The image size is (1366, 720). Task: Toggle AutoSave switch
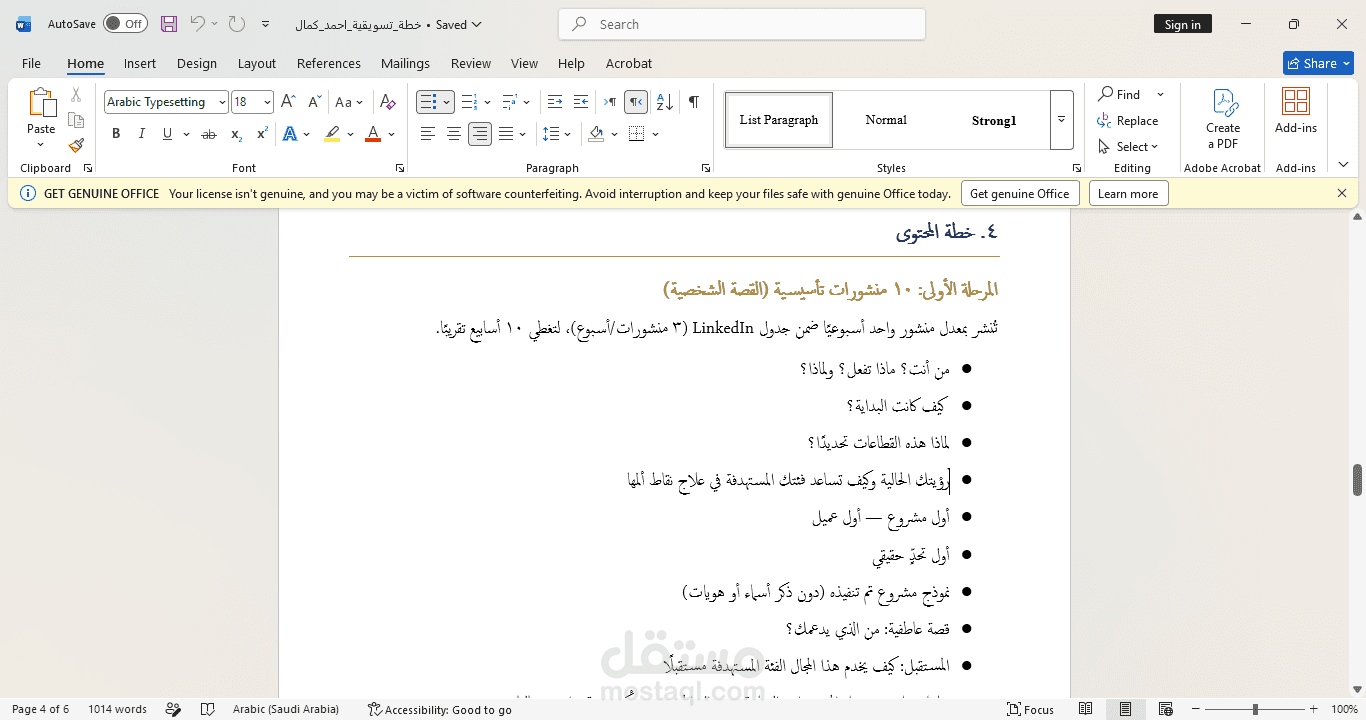[x=125, y=24]
